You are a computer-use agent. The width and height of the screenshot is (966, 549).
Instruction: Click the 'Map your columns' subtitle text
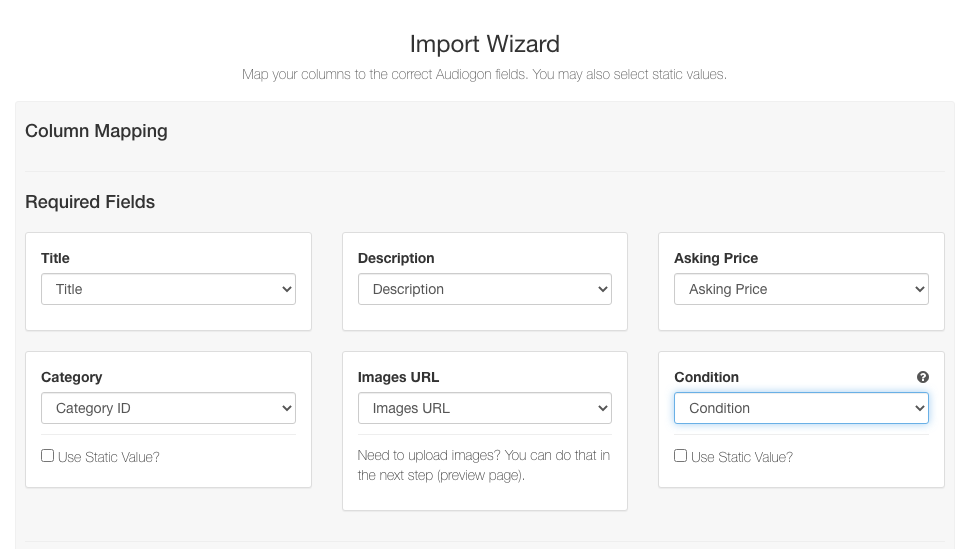484,75
